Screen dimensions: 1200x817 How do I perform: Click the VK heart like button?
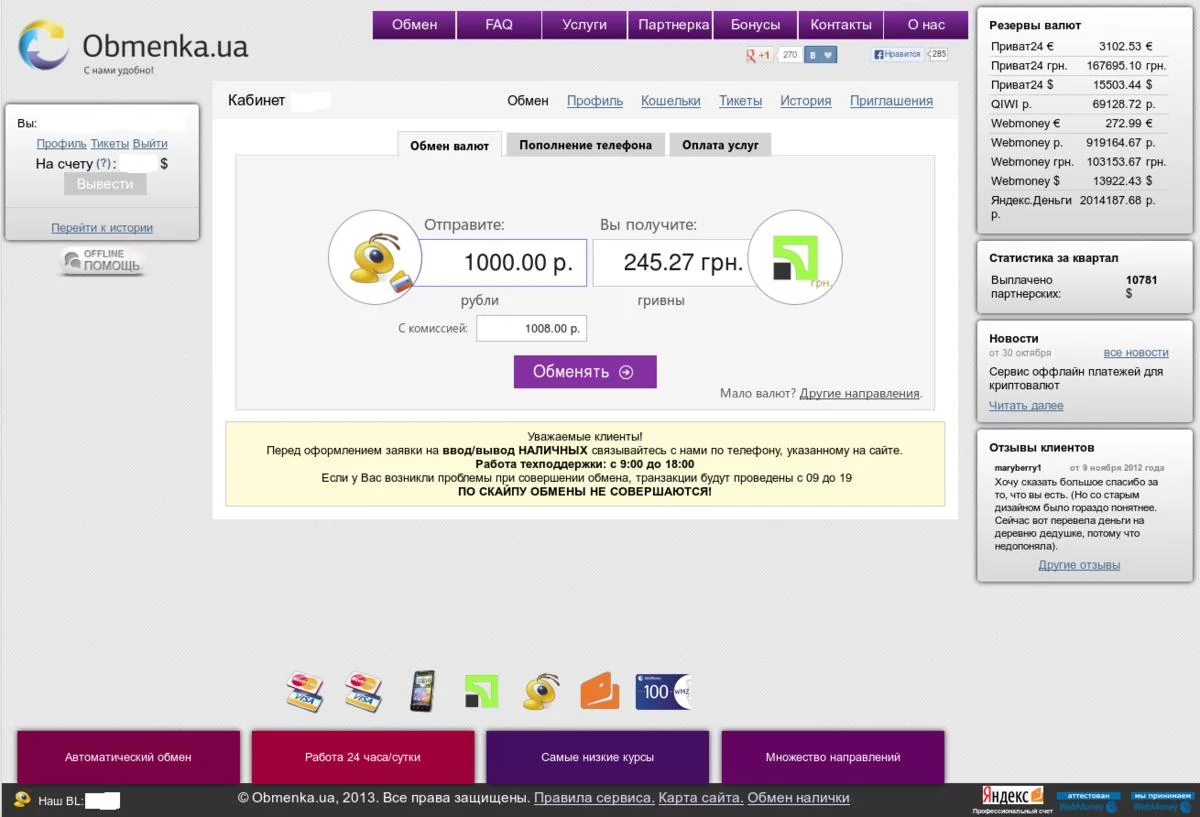(821, 55)
